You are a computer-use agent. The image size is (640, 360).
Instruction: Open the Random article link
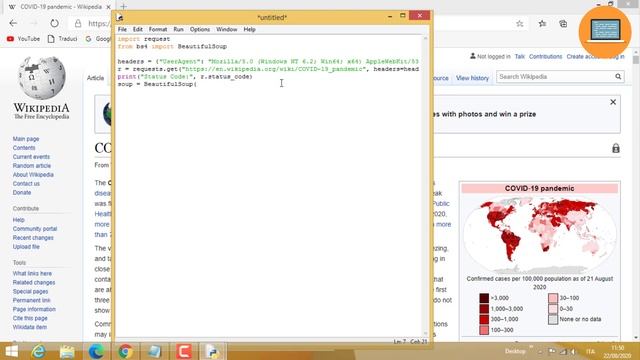pos(32,166)
